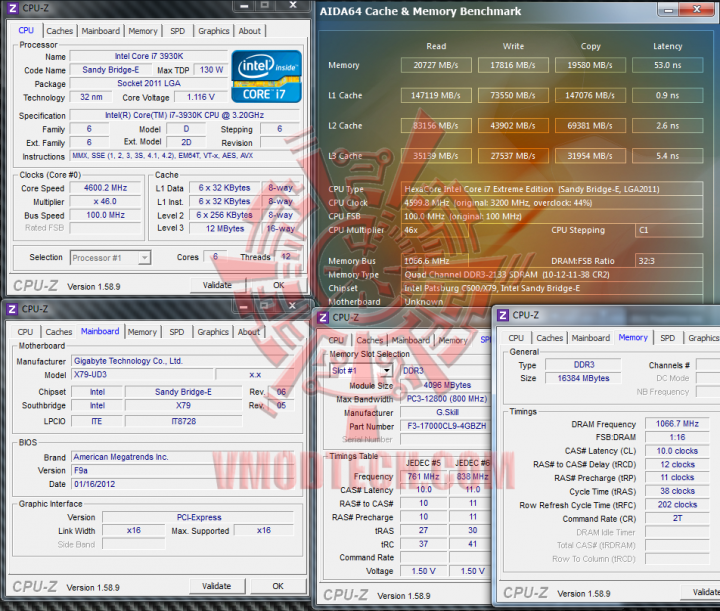Image resolution: width=720 pixels, height=611 pixels.
Task: Minimize the top CPU-Z window
Action: pyautogui.click(x=244, y=5)
